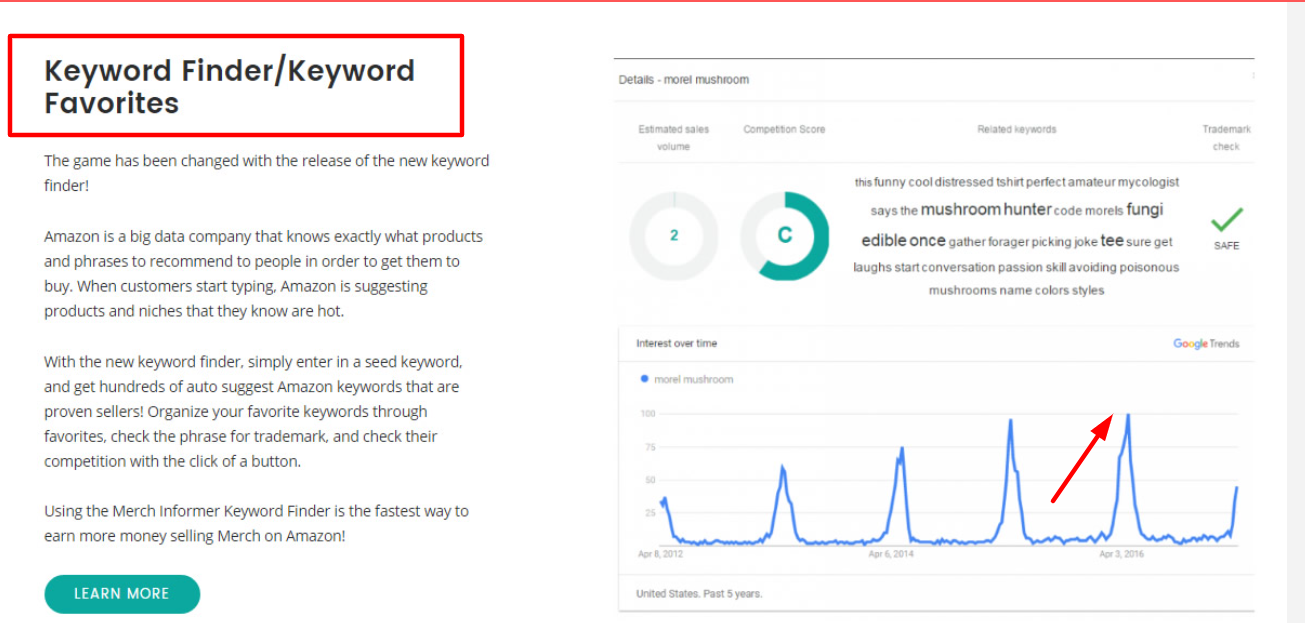Click the 'Apr 8, 2012' axis date

click(x=660, y=553)
